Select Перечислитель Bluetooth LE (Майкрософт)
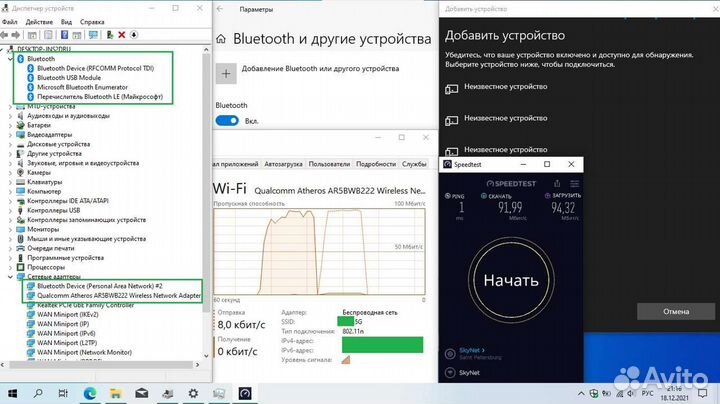The width and height of the screenshot is (720, 404). (x=100, y=97)
